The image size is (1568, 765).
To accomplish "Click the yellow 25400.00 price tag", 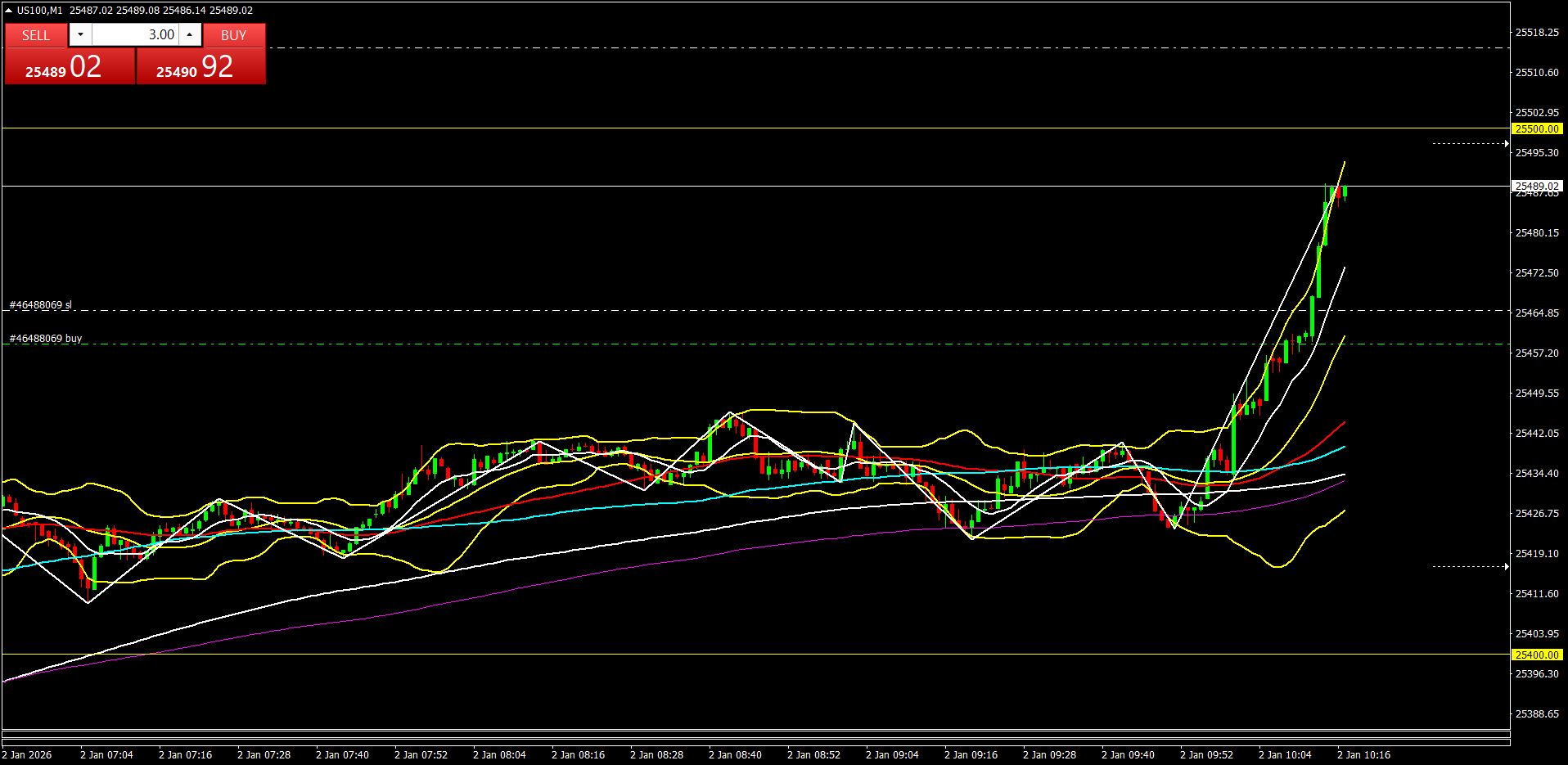I will (1536, 655).
